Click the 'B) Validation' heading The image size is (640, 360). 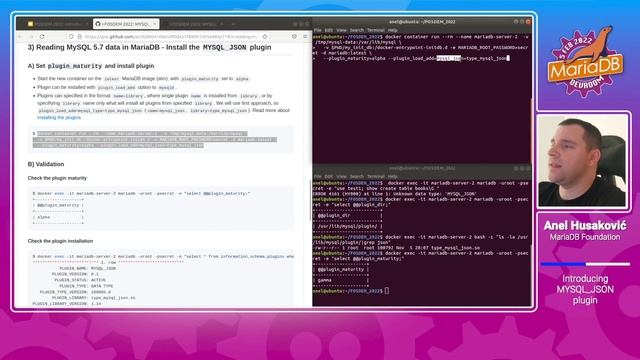(46, 164)
